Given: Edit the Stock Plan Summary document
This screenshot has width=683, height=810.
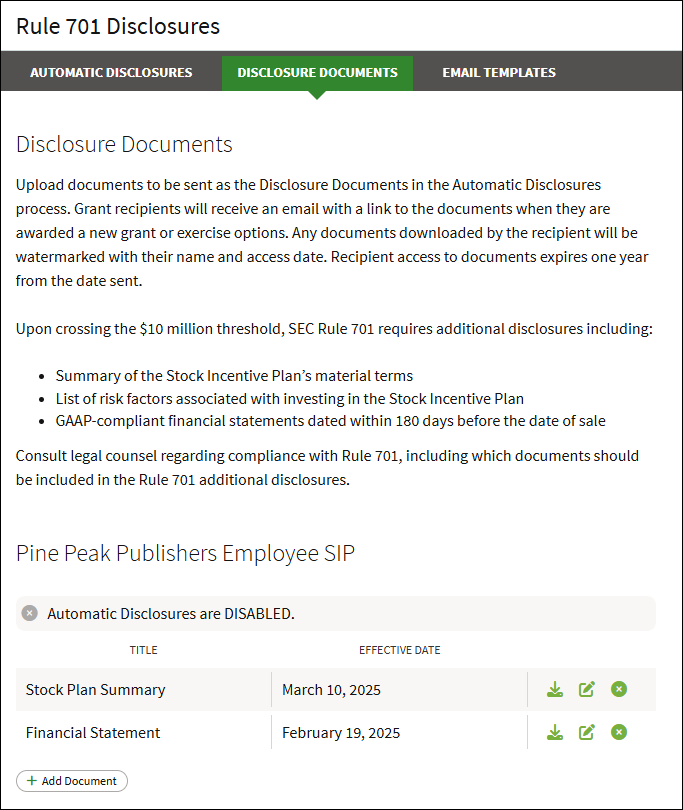Looking at the screenshot, I should 587,689.
